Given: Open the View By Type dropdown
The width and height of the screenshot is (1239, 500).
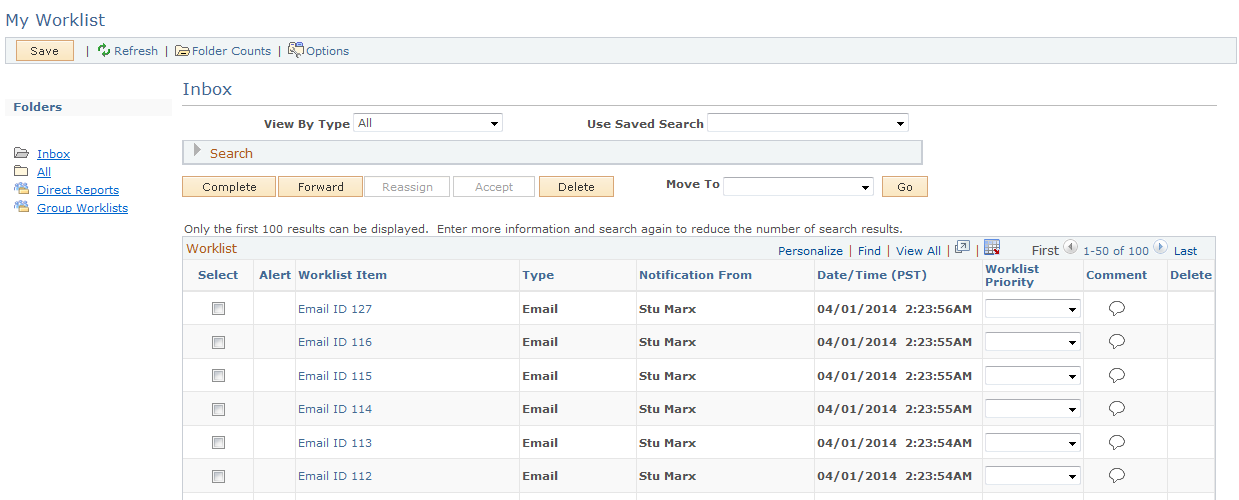Looking at the screenshot, I should click(x=428, y=124).
